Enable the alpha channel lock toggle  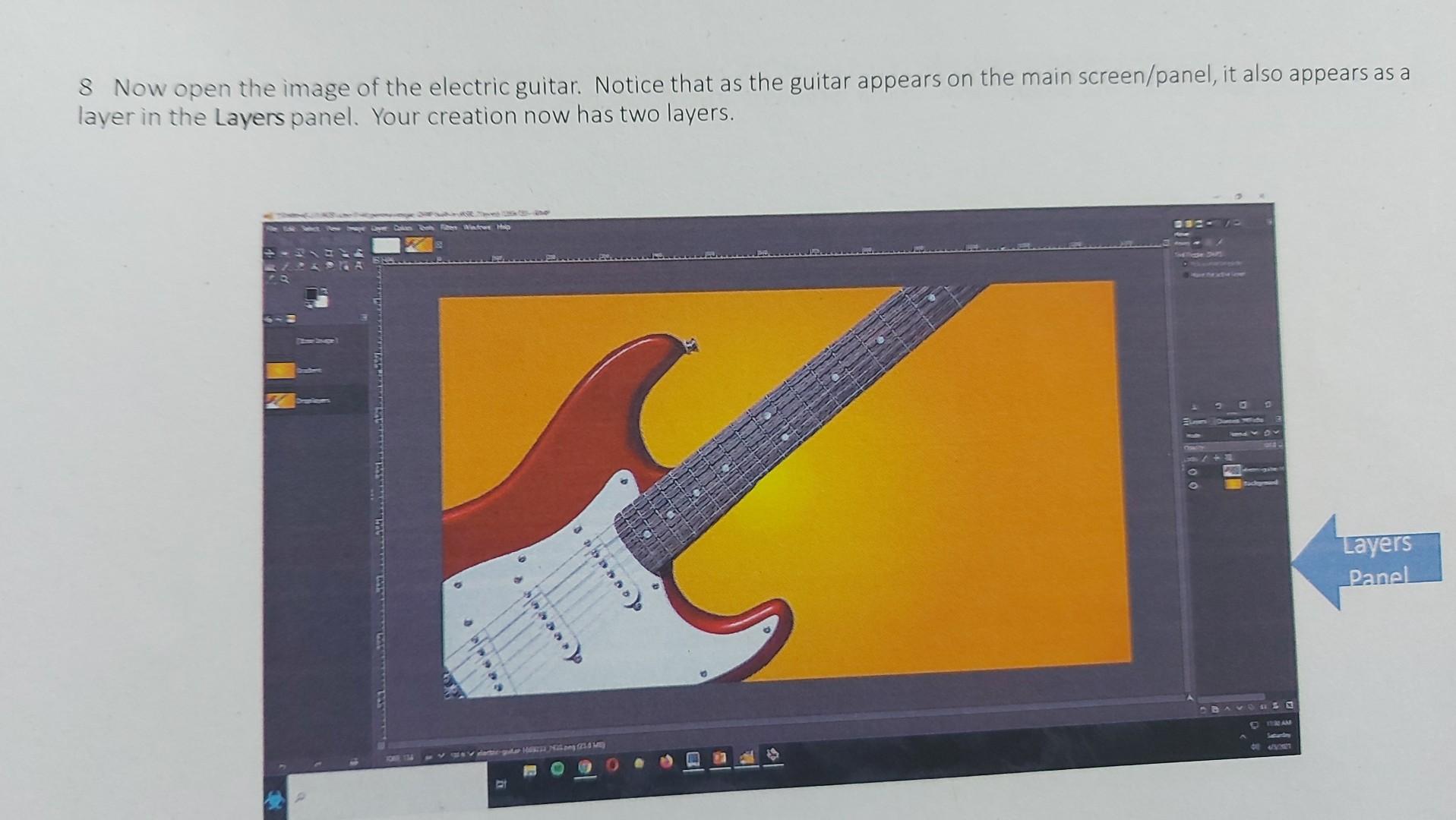point(1228,457)
